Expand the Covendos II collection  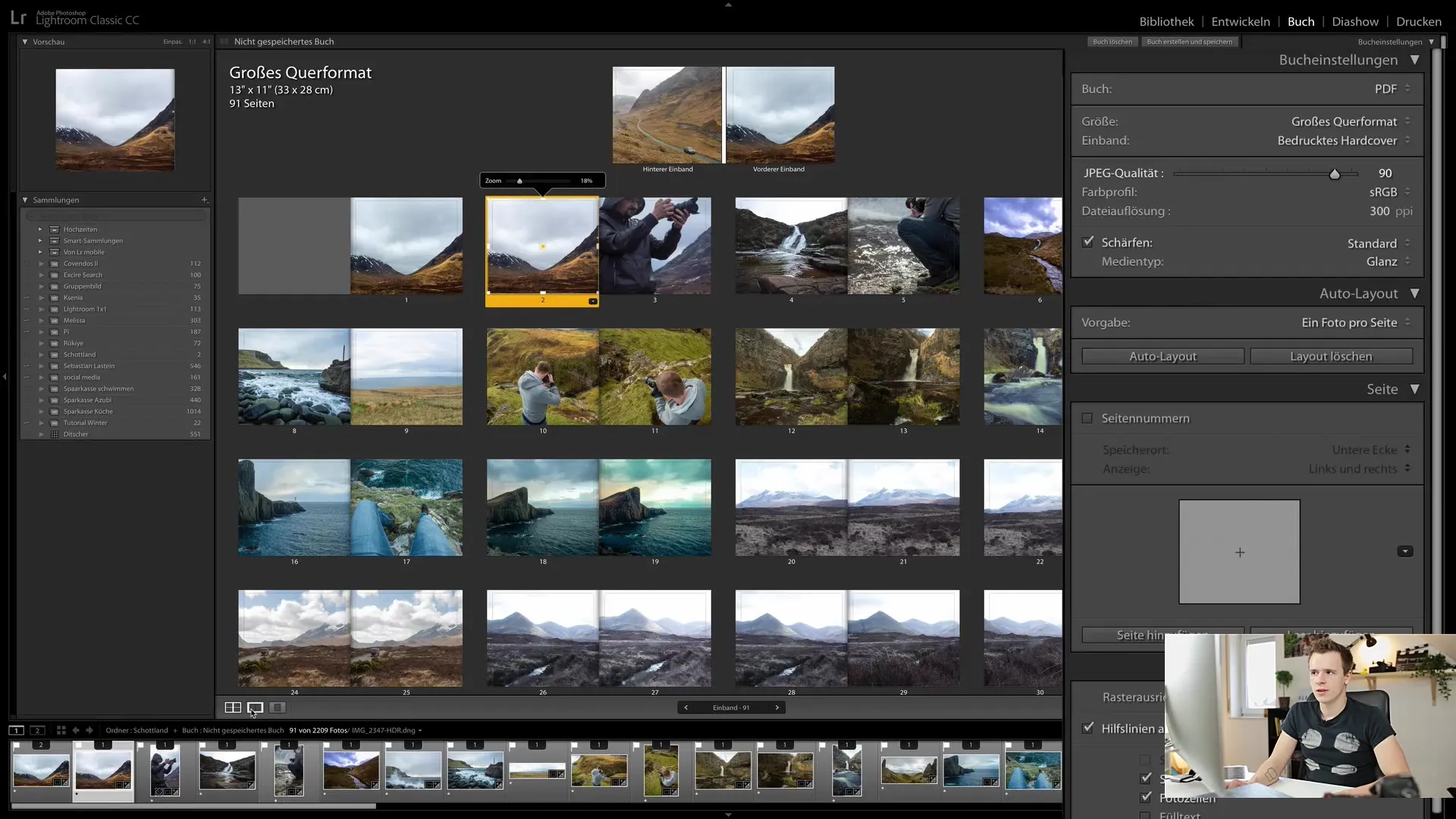click(40, 264)
